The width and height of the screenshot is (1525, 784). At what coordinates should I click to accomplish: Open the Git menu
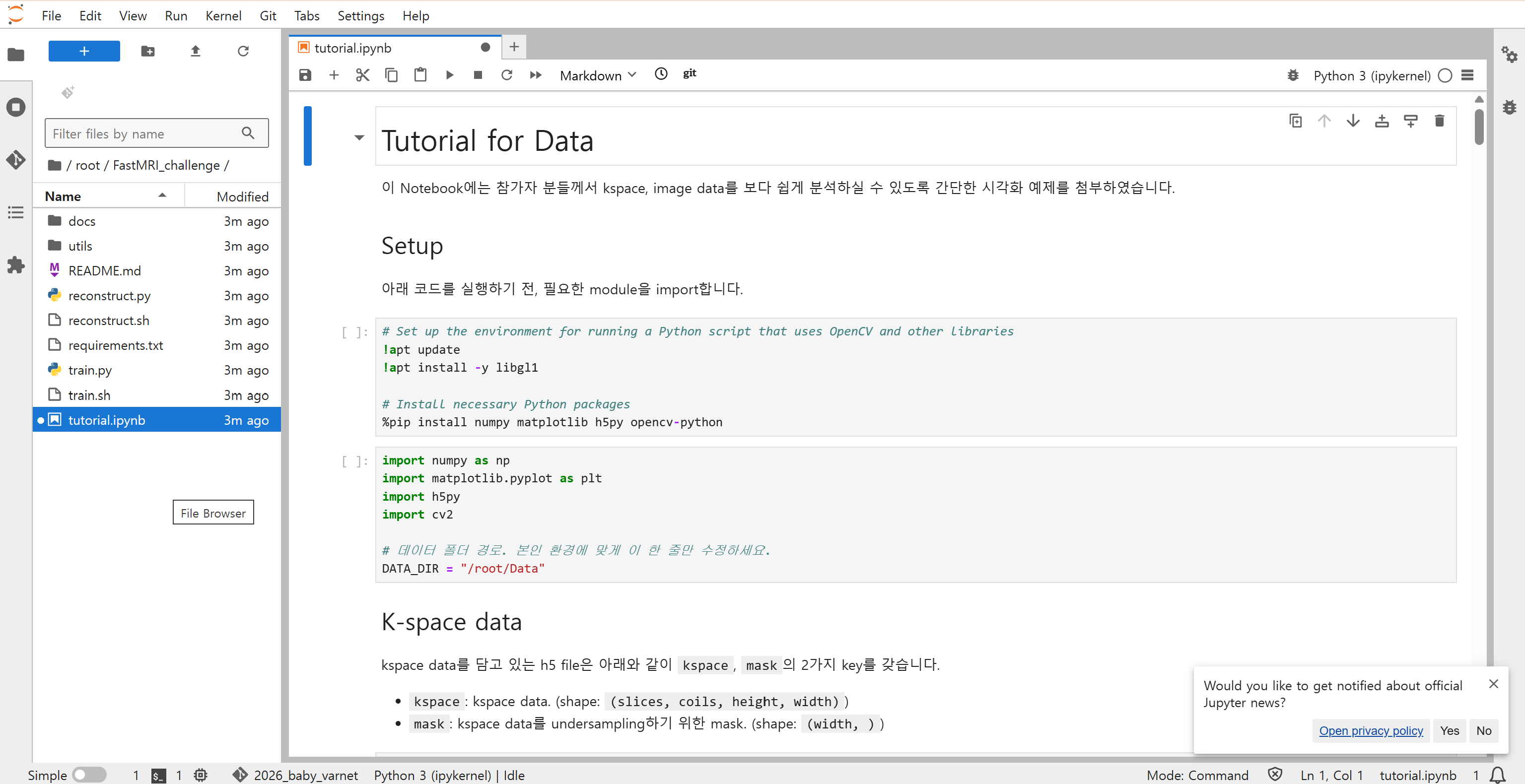coord(268,16)
